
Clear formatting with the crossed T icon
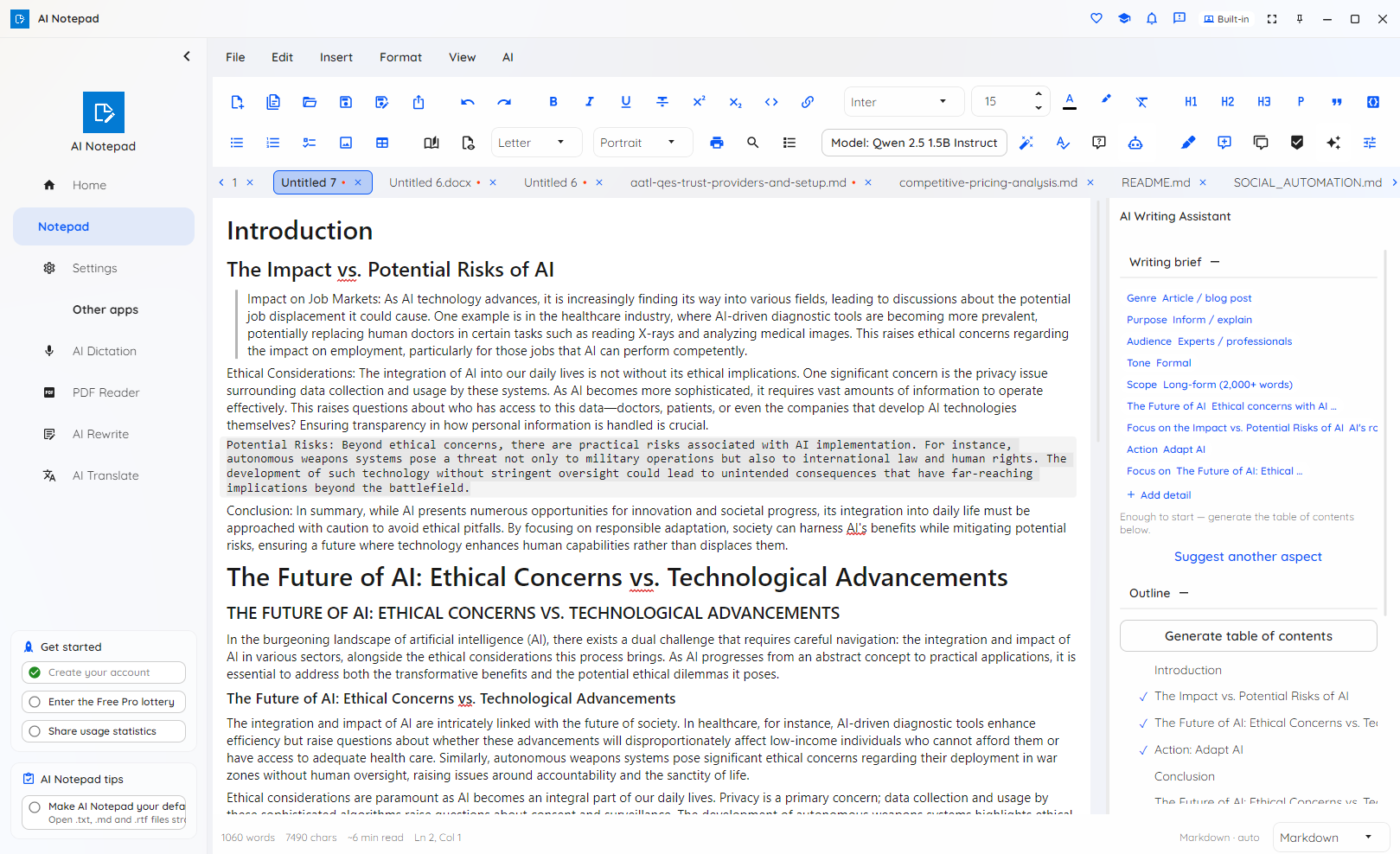[x=1142, y=102]
